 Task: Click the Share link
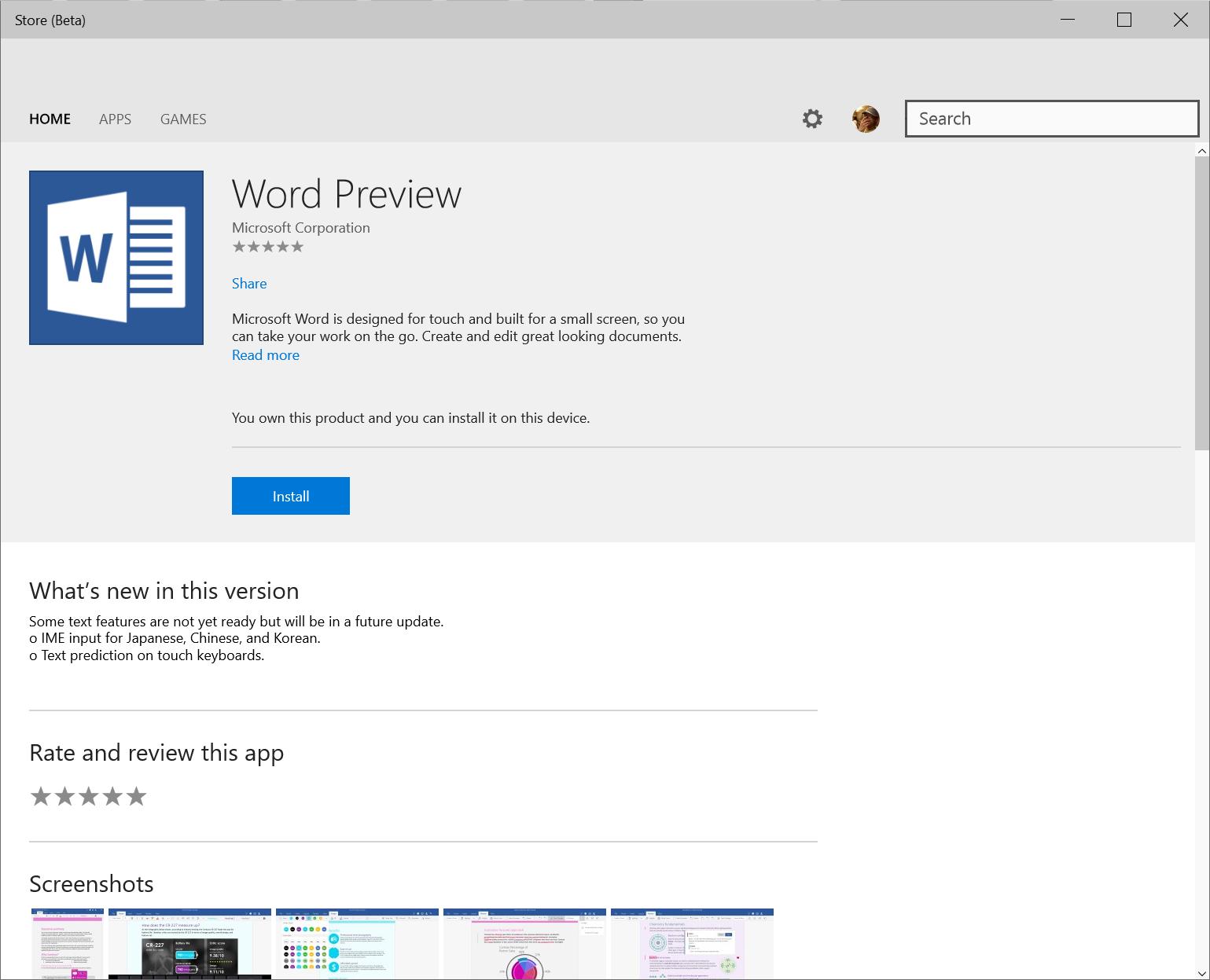[249, 284]
